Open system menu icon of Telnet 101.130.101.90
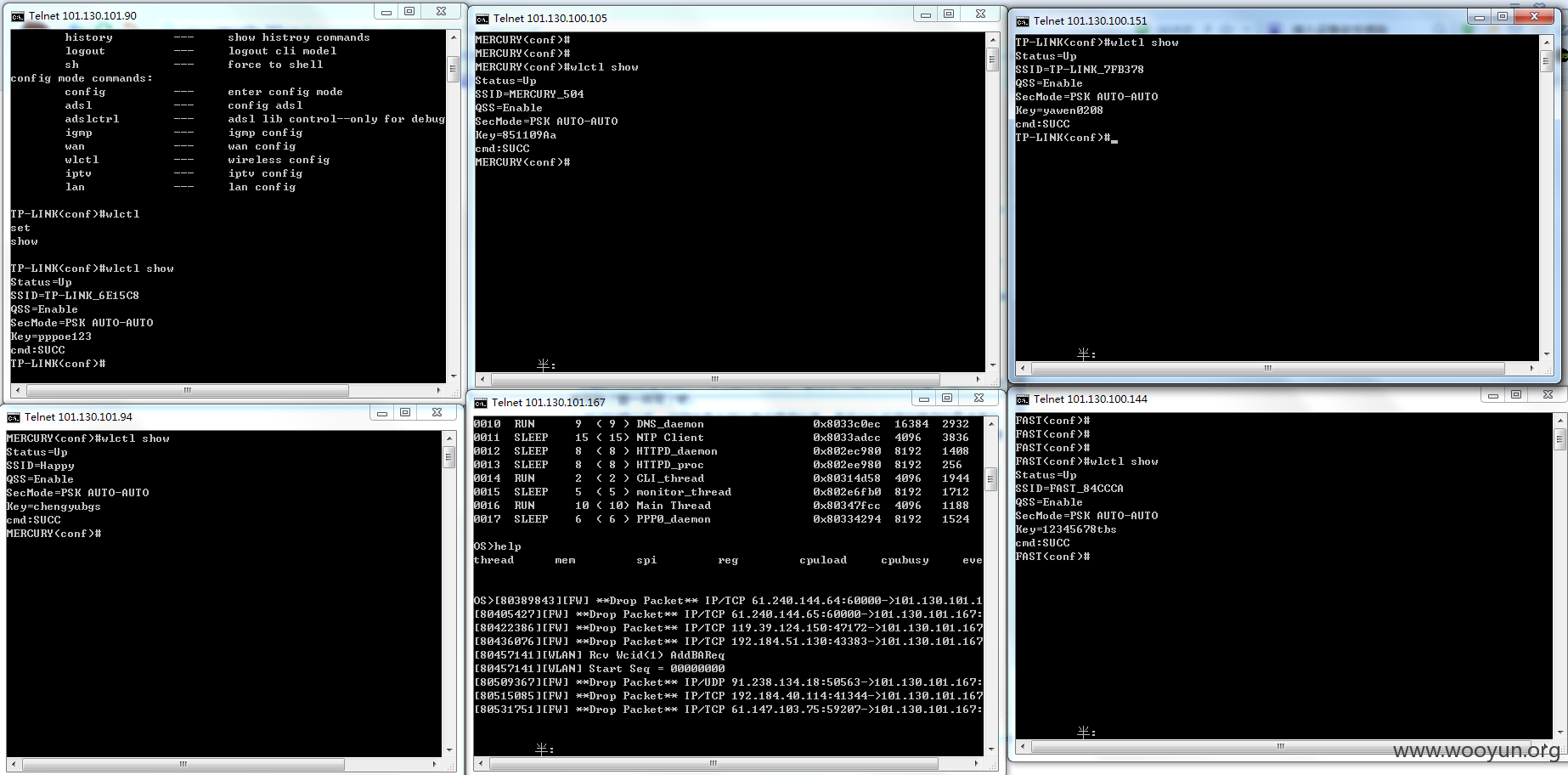Viewport: 1568px width, 775px height. tap(17, 16)
